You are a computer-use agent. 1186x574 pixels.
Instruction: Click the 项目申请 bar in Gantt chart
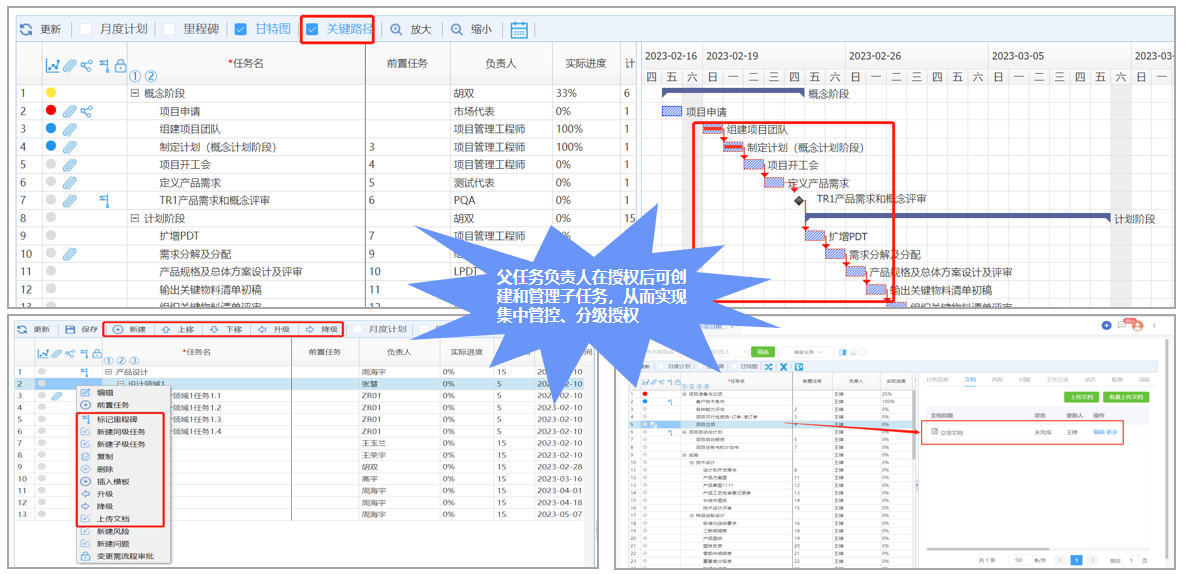pos(671,111)
